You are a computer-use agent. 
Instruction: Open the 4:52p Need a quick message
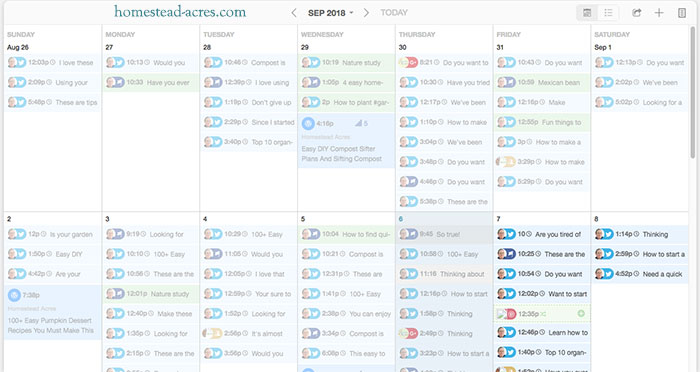click(x=639, y=274)
